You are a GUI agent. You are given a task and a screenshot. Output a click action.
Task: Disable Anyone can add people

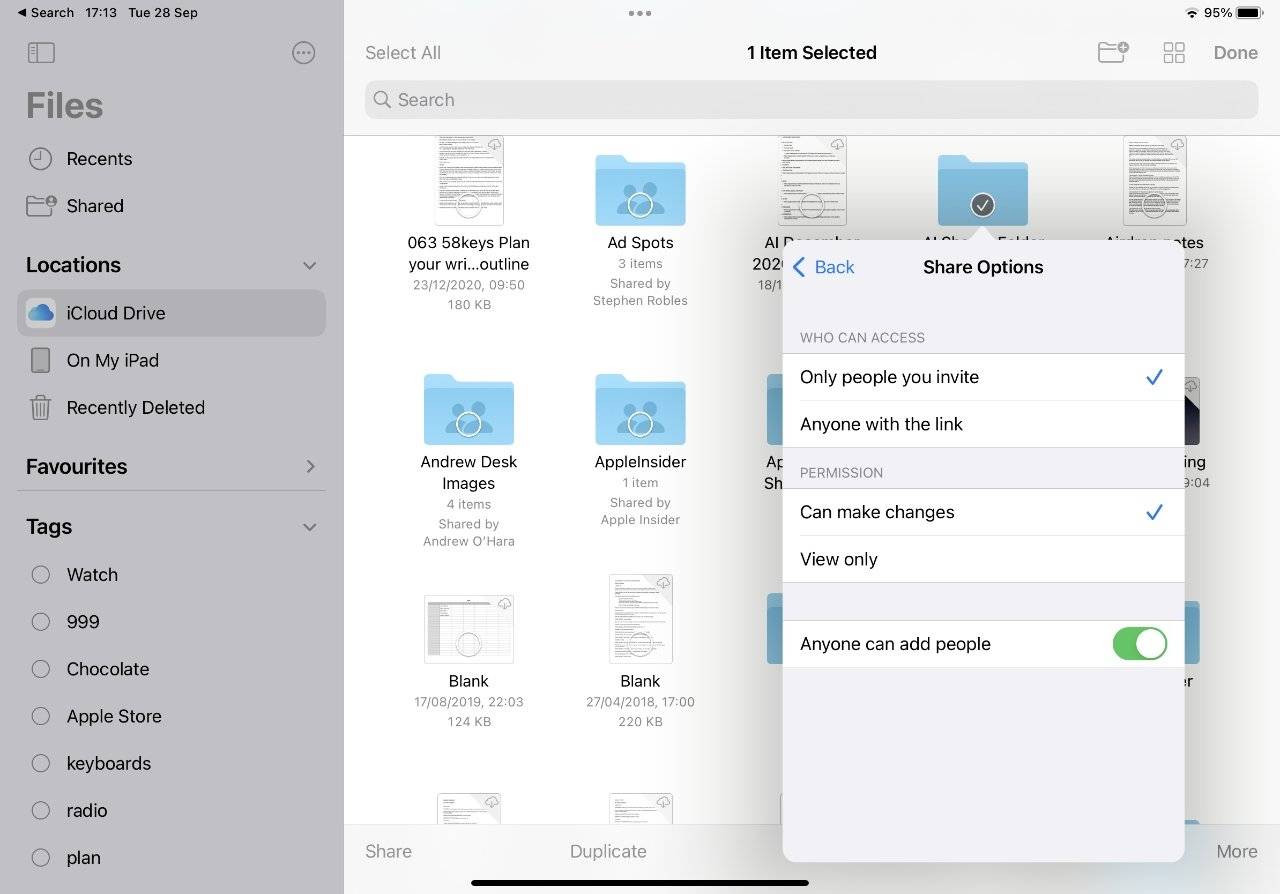click(x=1139, y=644)
